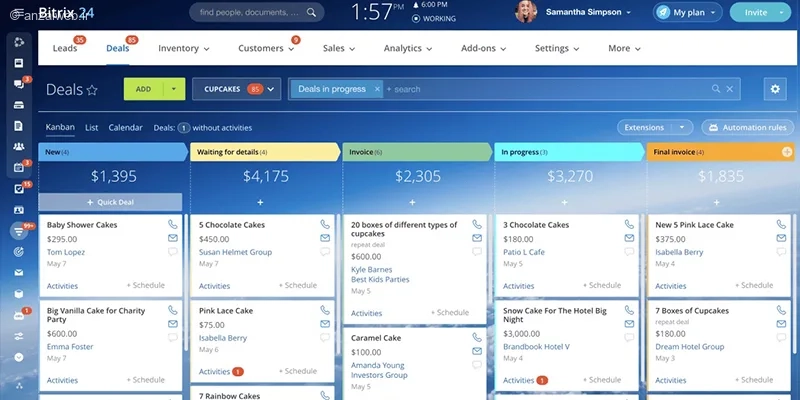Open the ADD button dropdown arrow
Screen dimensions: 800x400
pos(174,89)
